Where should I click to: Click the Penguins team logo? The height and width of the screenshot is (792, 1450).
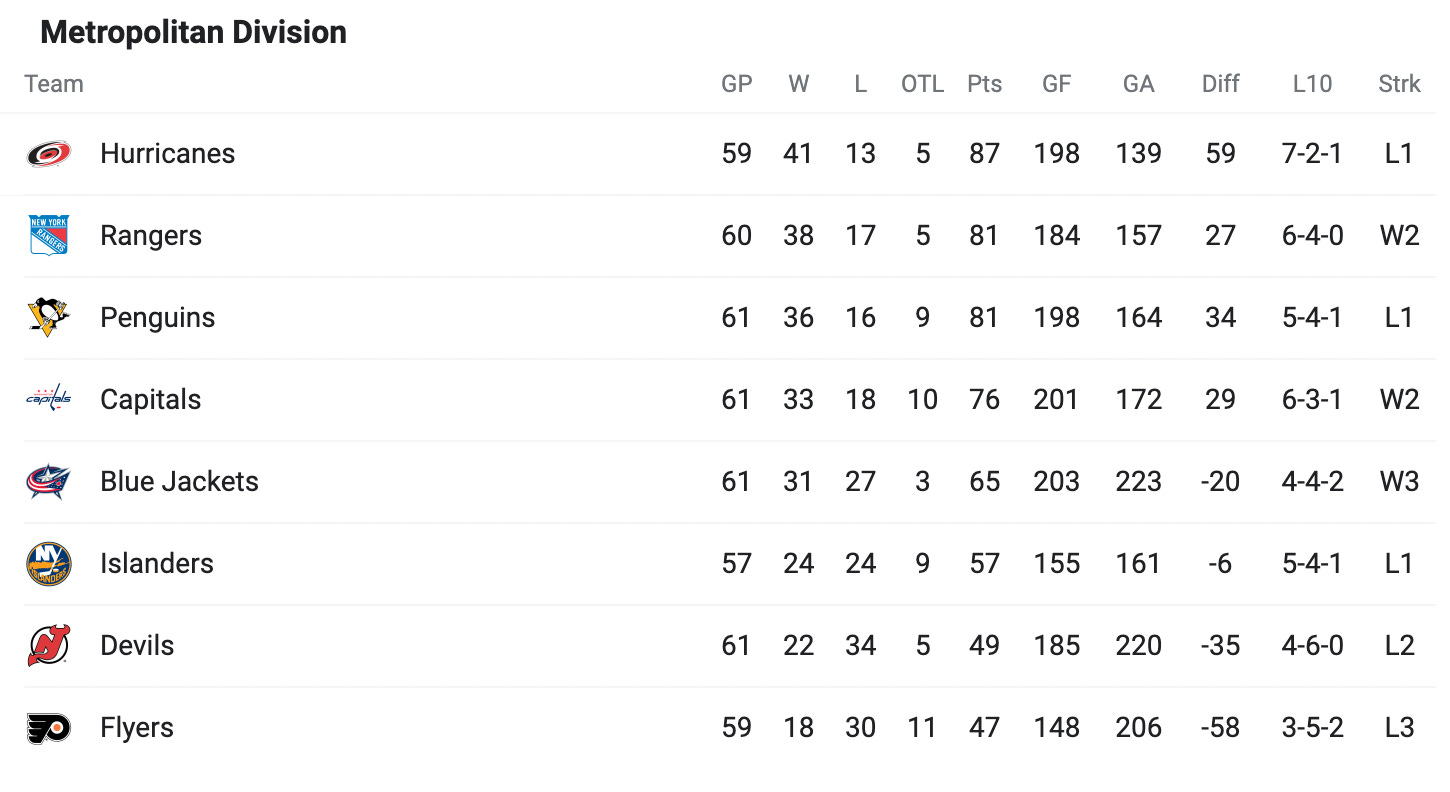(x=49, y=318)
